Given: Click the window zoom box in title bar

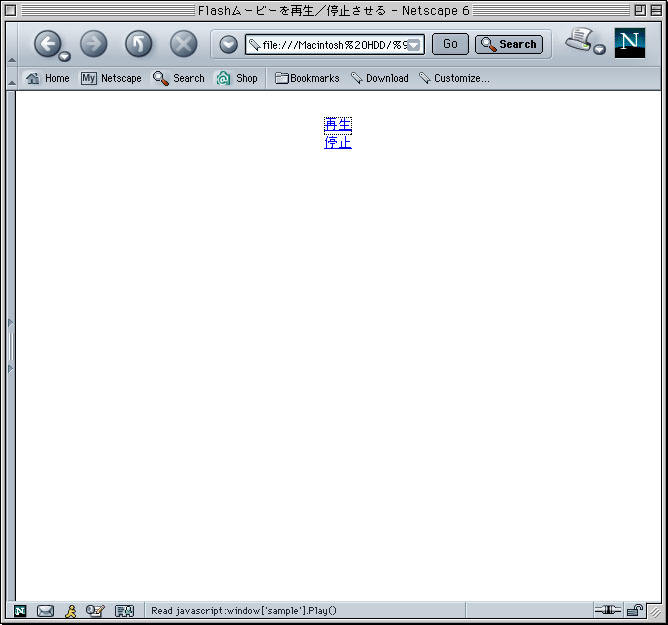Looking at the screenshot, I should click(639, 10).
